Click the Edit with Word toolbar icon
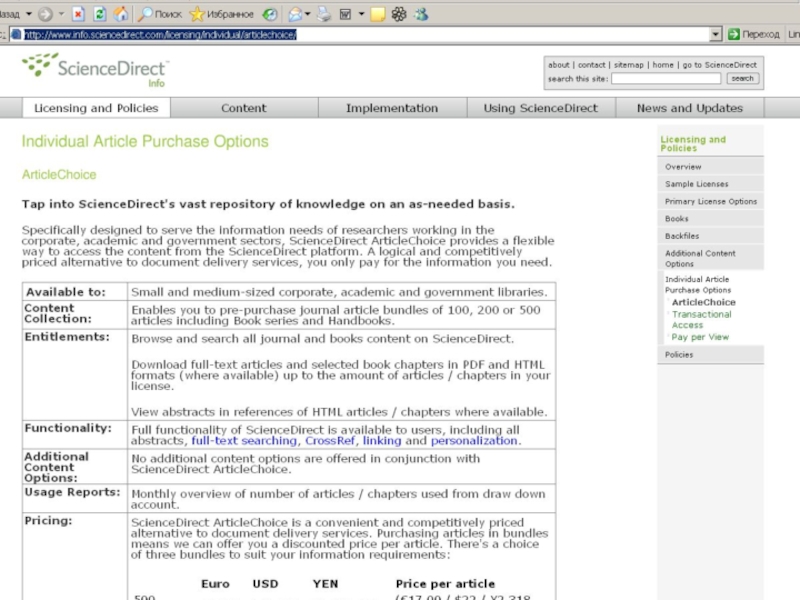The width and height of the screenshot is (800, 600). point(345,14)
